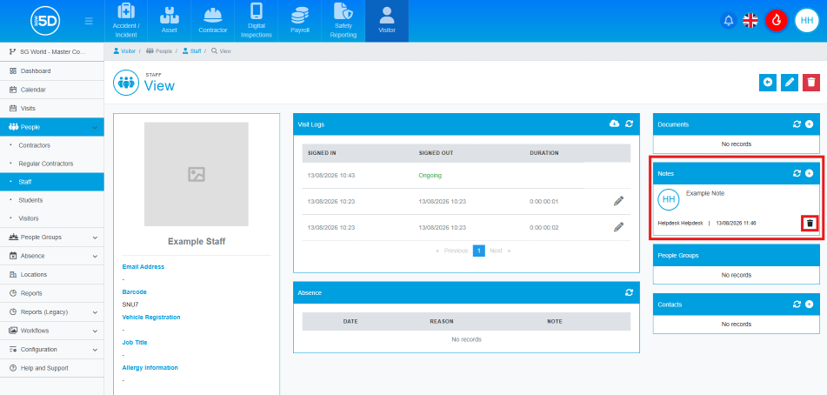827x395 pixels.
Task: Click the DURATION column header
Action: point(544,153)
